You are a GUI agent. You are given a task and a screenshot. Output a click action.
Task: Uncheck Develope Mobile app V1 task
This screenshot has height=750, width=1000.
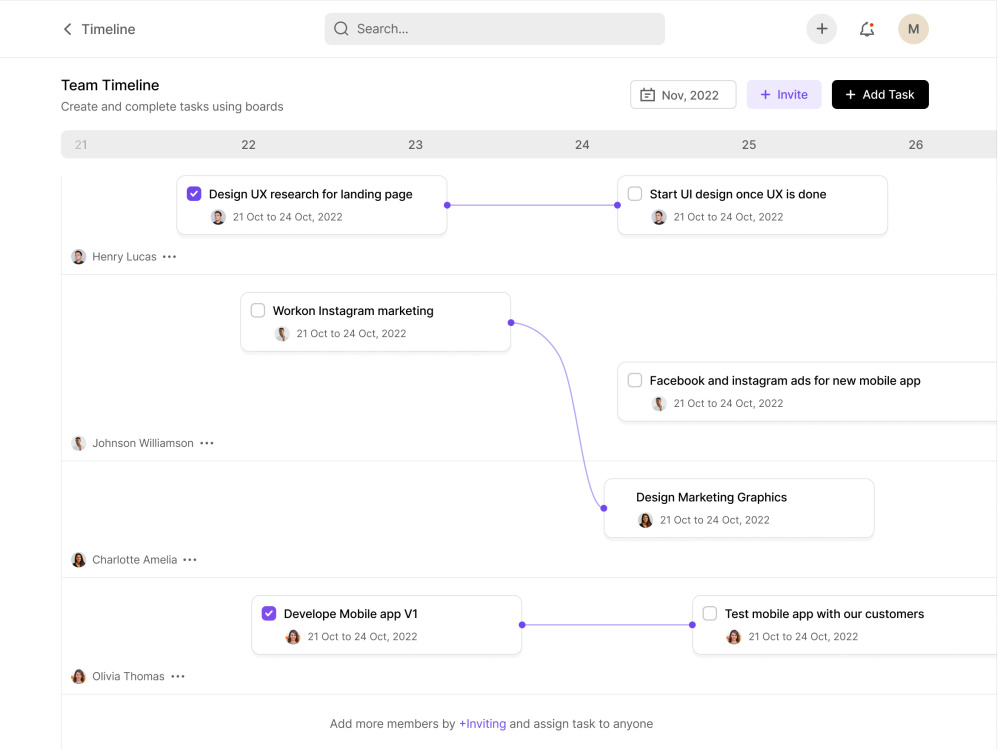268,614
